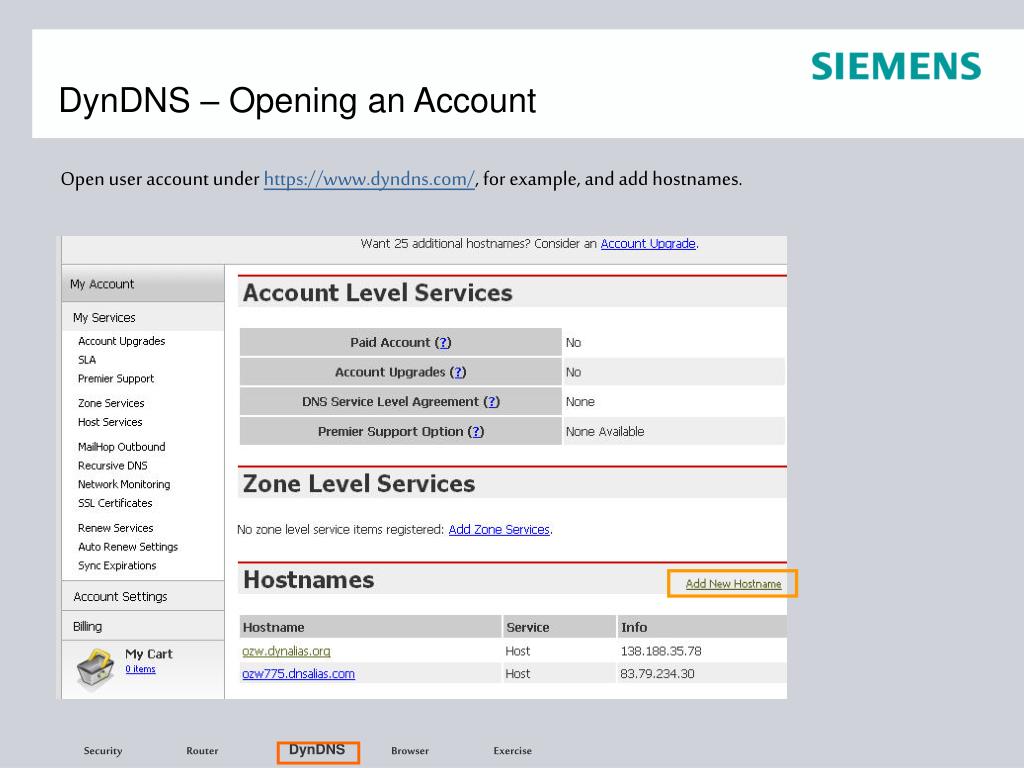Open help for DNS Service Level Agreement

click(492, 402)
